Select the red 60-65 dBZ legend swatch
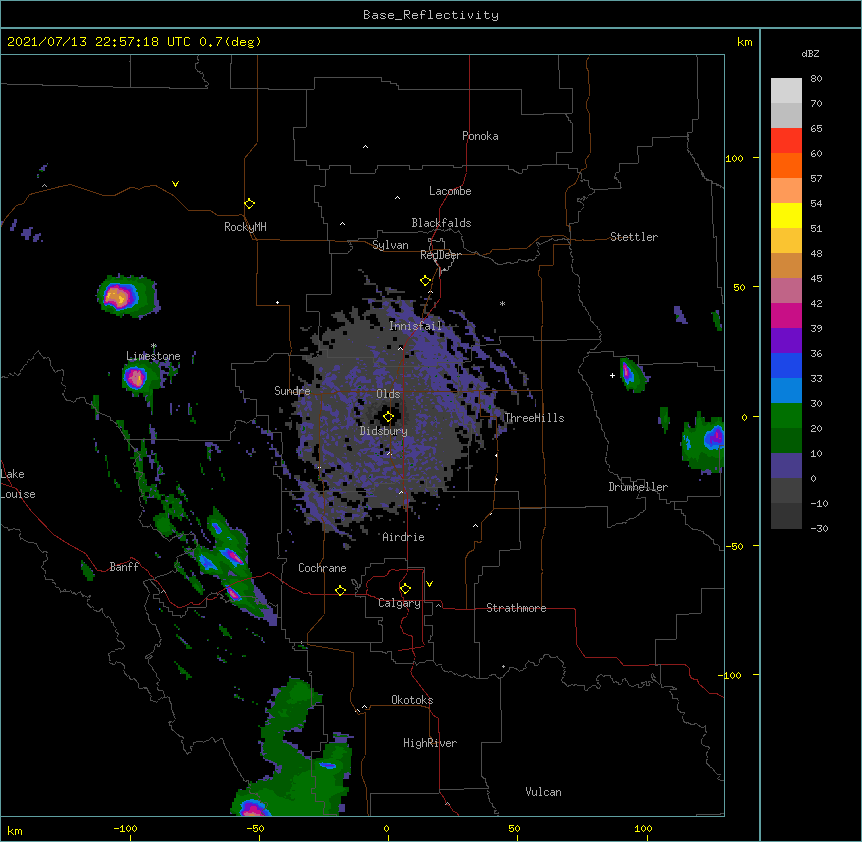The image size is (862, 842). coord(786,141)
